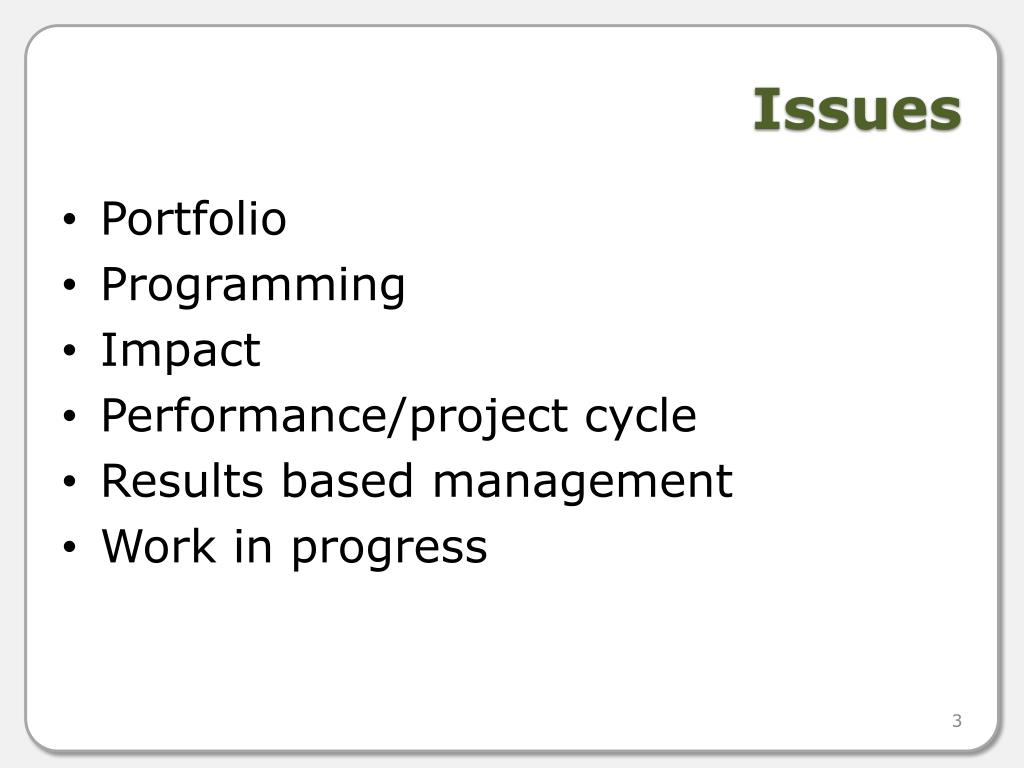
Task: Click the bullet marker beside Programming
Action: coord(70,285)
